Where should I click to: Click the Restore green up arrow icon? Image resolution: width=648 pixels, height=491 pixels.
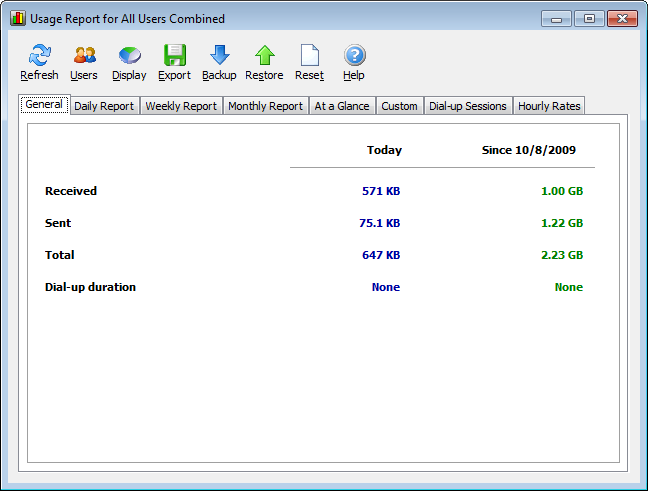(x=264, y=55)
